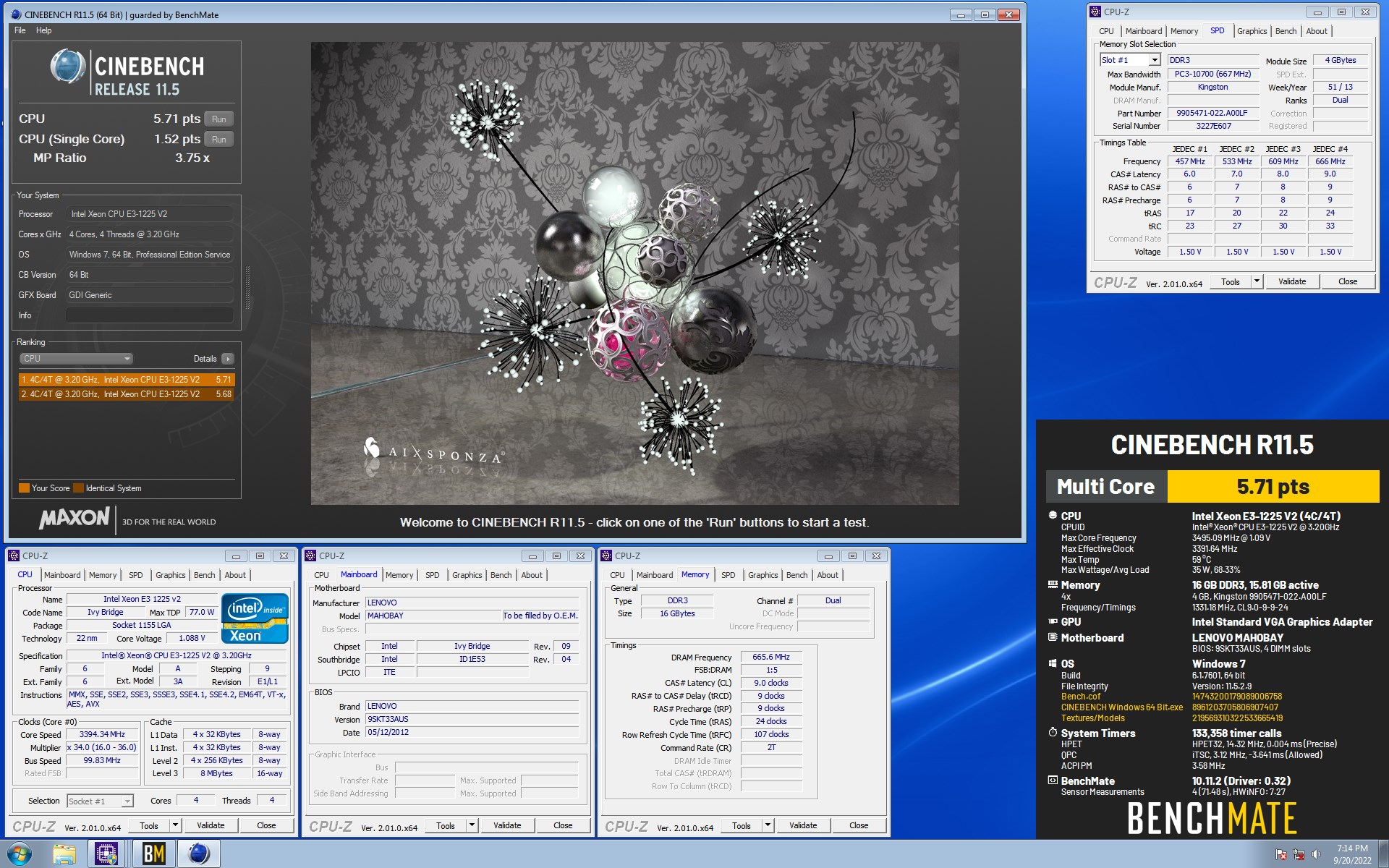Select the ranking entry scoring 5.68

point(127,394)
